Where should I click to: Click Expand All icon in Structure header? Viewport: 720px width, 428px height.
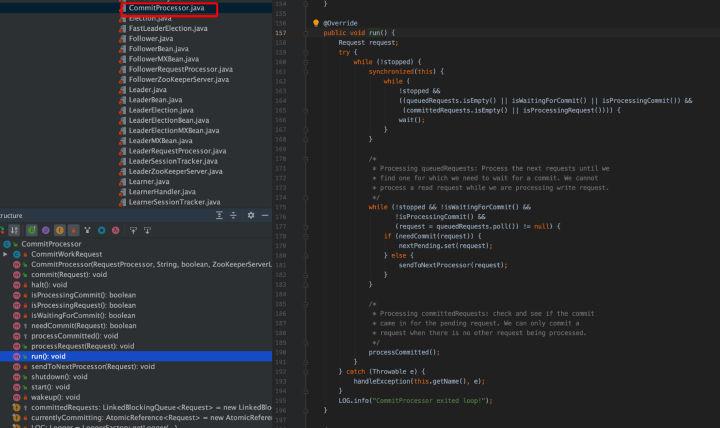point(219,215)
